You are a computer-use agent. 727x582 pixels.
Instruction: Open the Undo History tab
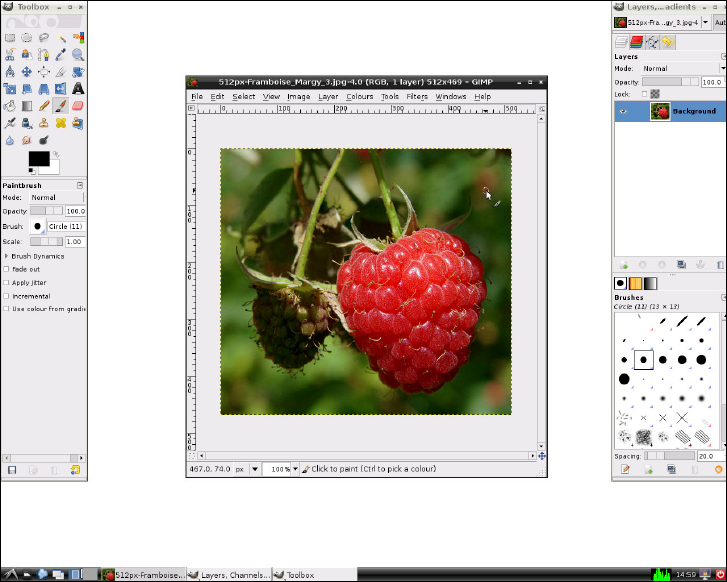point(667,42)
